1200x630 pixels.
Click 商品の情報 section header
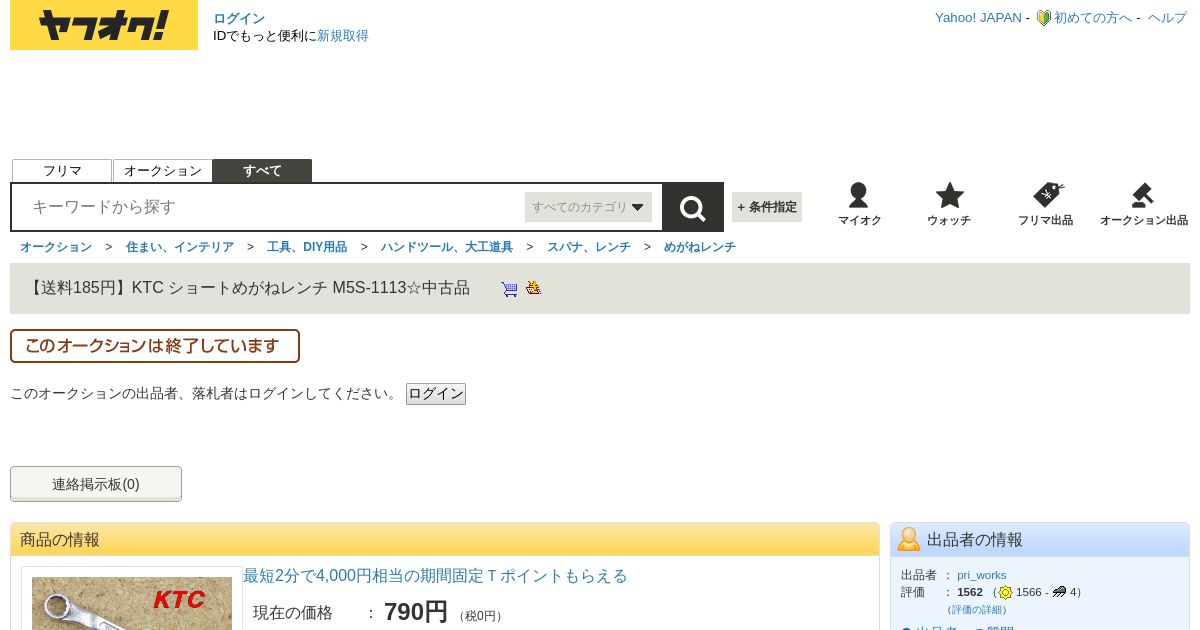coord(445,539)
